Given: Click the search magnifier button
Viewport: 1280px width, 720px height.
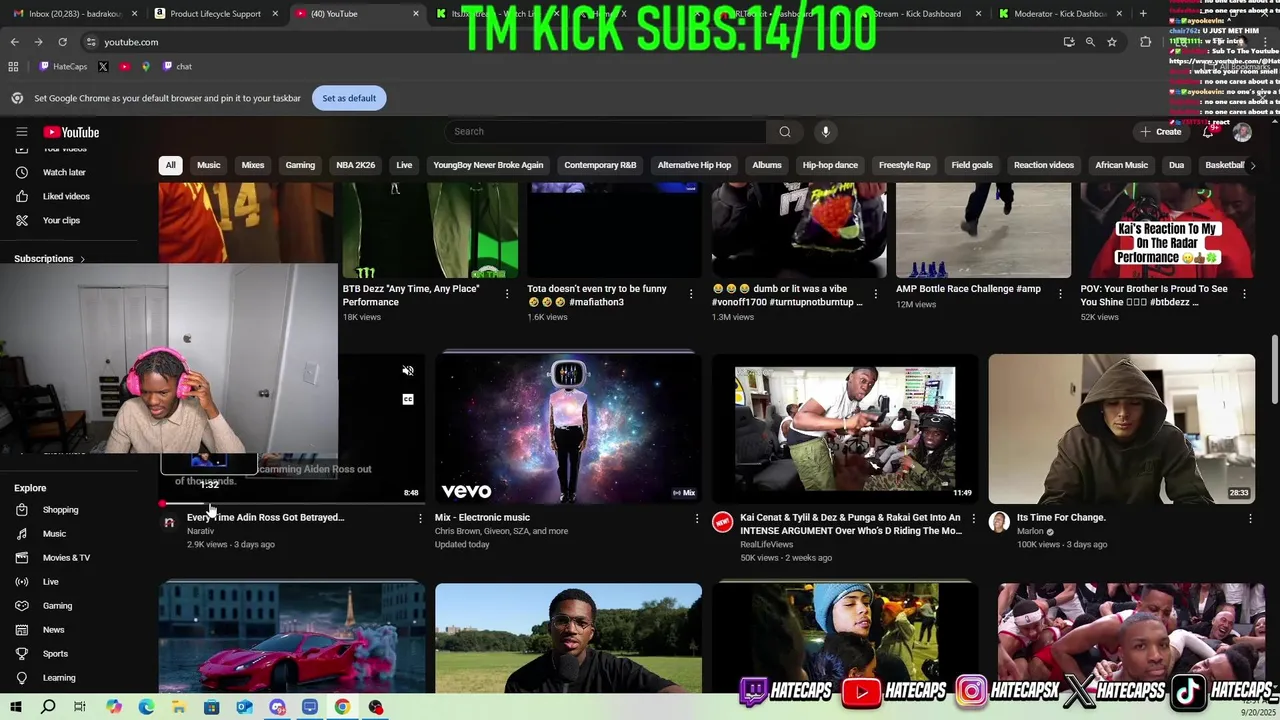Looking at the screenshot, I should (785, 131).
